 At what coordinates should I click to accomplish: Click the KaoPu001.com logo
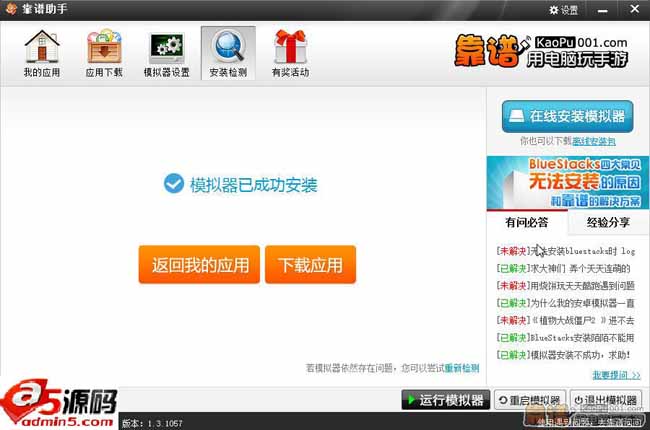click(x=541, y=51)
